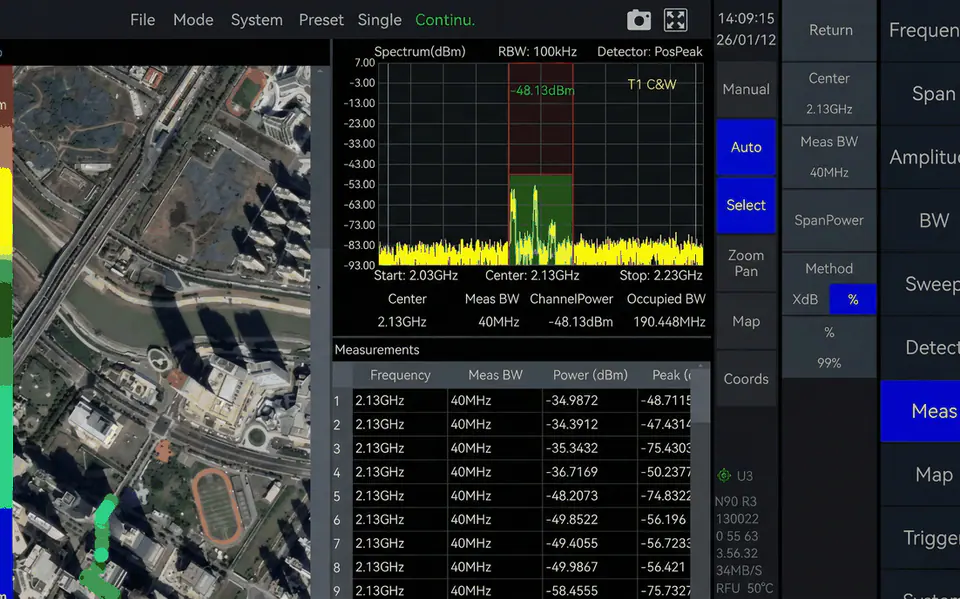Click the ChannelPower -48.13dBm readout
960x599 pixels.
click(x=571, y=311)
